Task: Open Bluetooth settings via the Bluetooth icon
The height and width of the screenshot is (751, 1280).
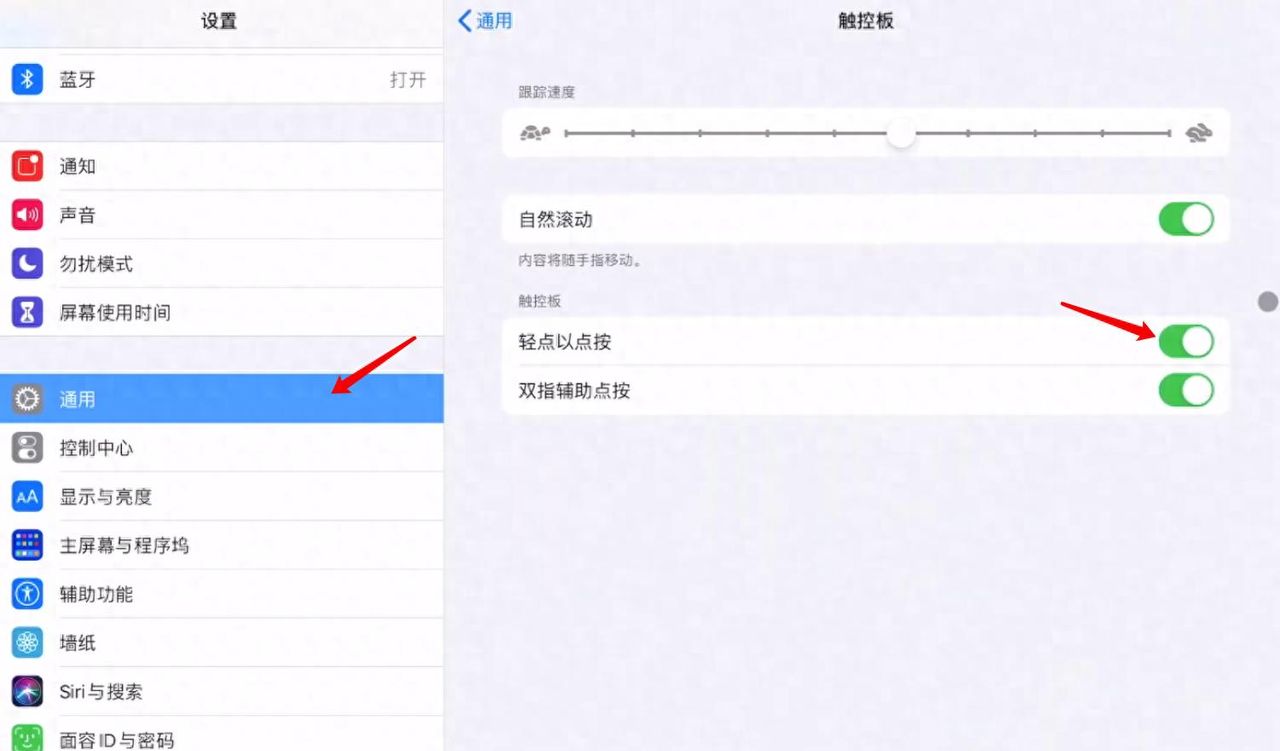Action: tap(26, 80)
